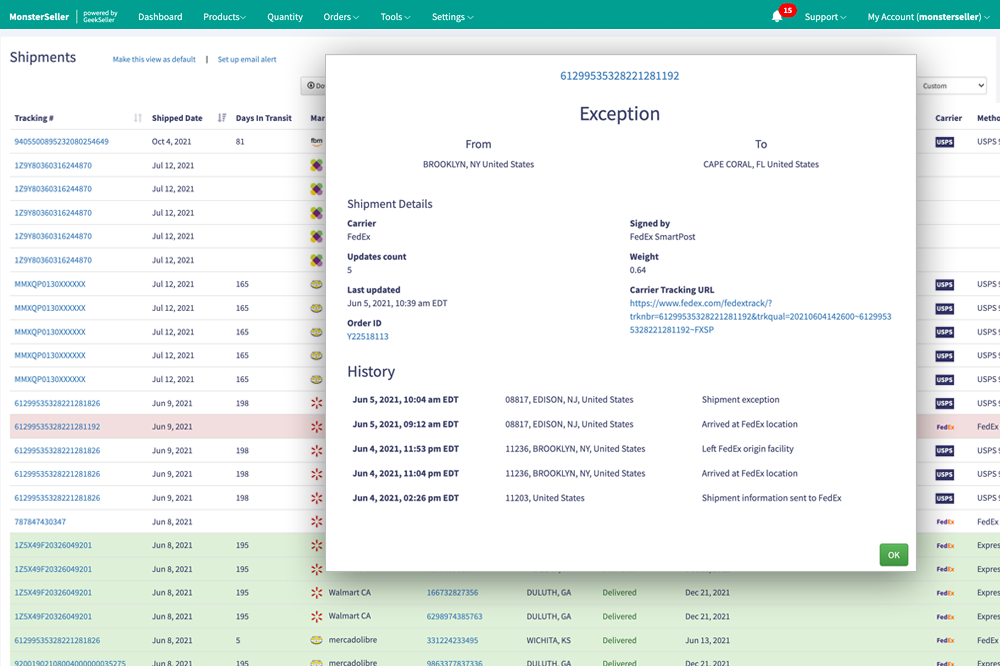Click mercadolibre icon in WICHITA, KS row
Viewport: 1000px width, 666px height.
pos(316,640)
